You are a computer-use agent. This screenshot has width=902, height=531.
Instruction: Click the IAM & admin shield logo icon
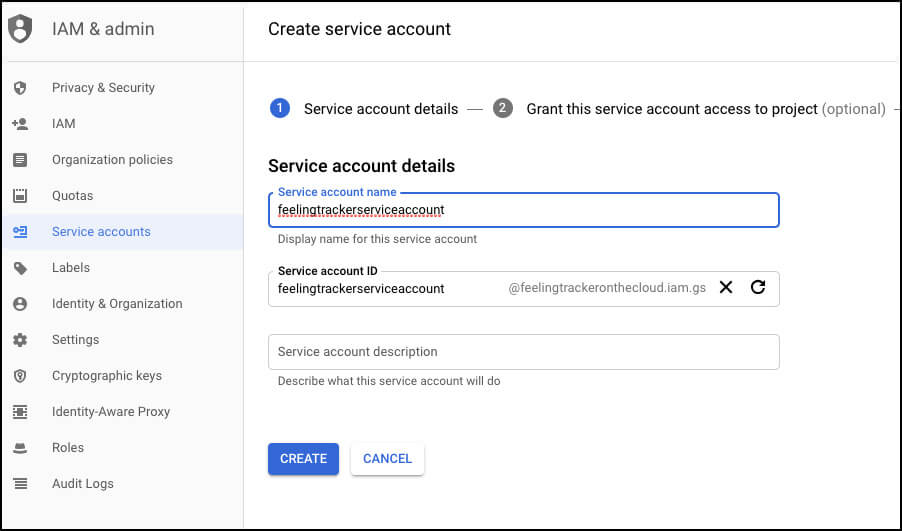coord(20,29)
